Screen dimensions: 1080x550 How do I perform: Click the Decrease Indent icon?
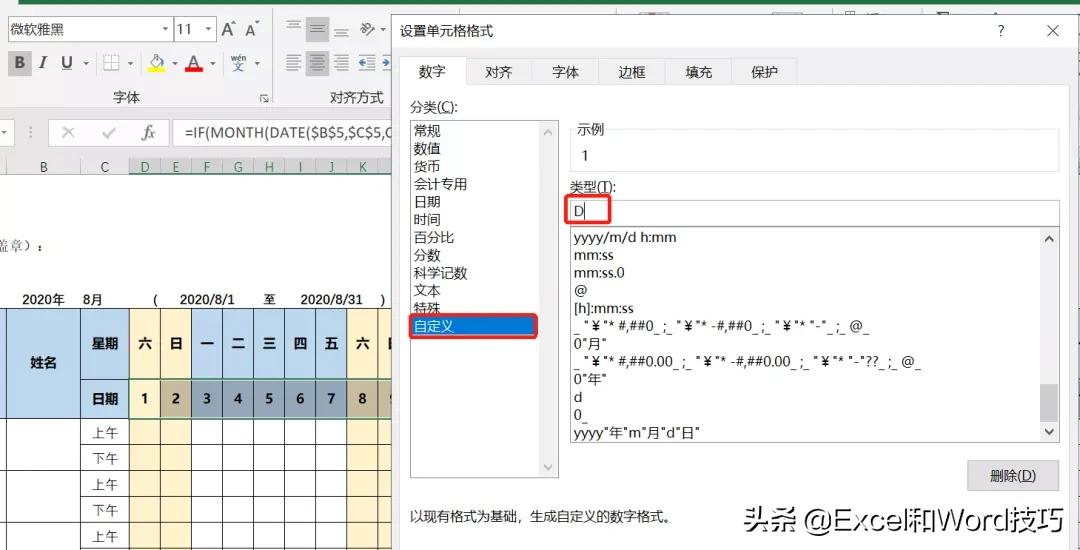(367, 63)
